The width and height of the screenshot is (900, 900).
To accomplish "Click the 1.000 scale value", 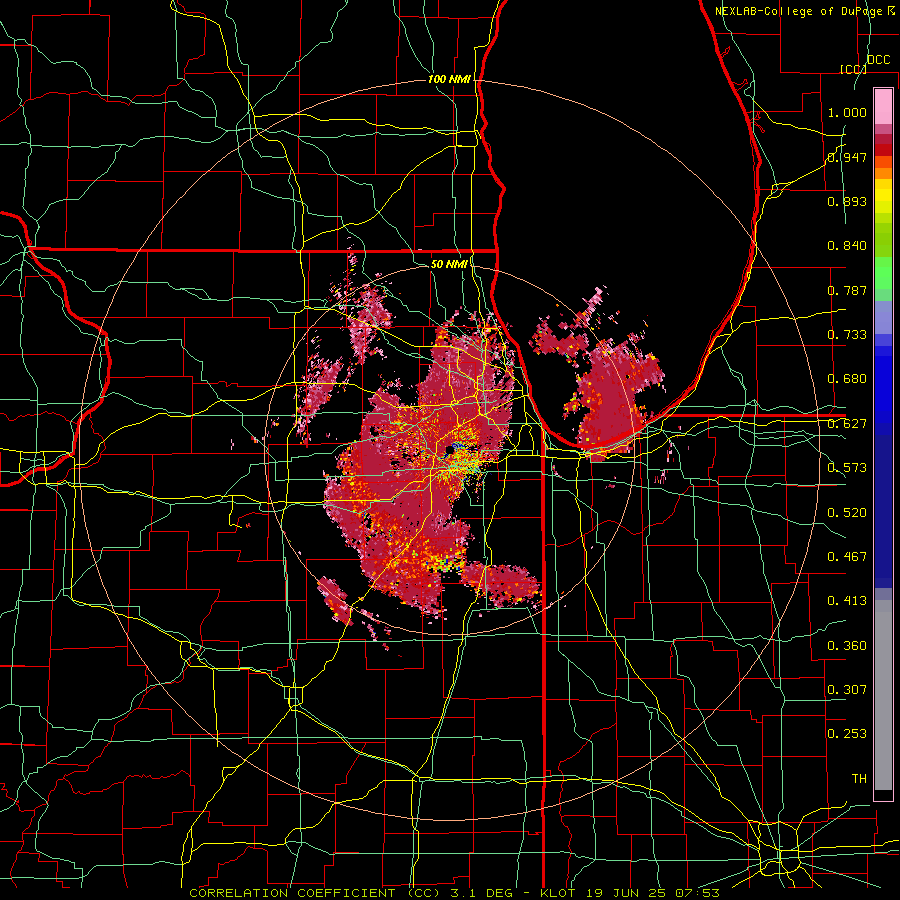I will click(847, 112).
